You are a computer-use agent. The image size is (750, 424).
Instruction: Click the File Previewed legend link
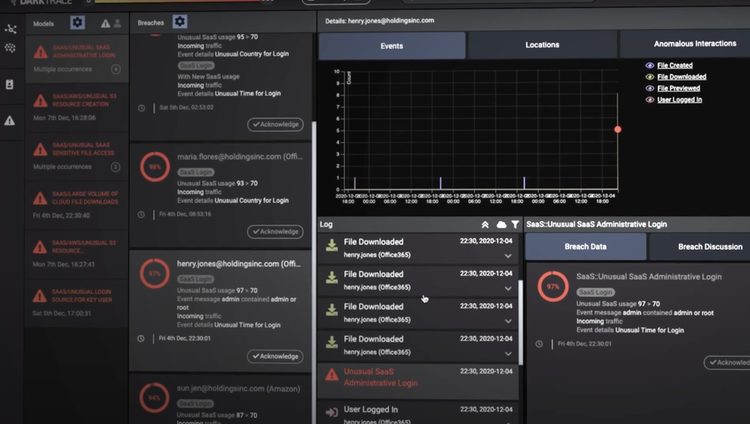click(681, 88)
